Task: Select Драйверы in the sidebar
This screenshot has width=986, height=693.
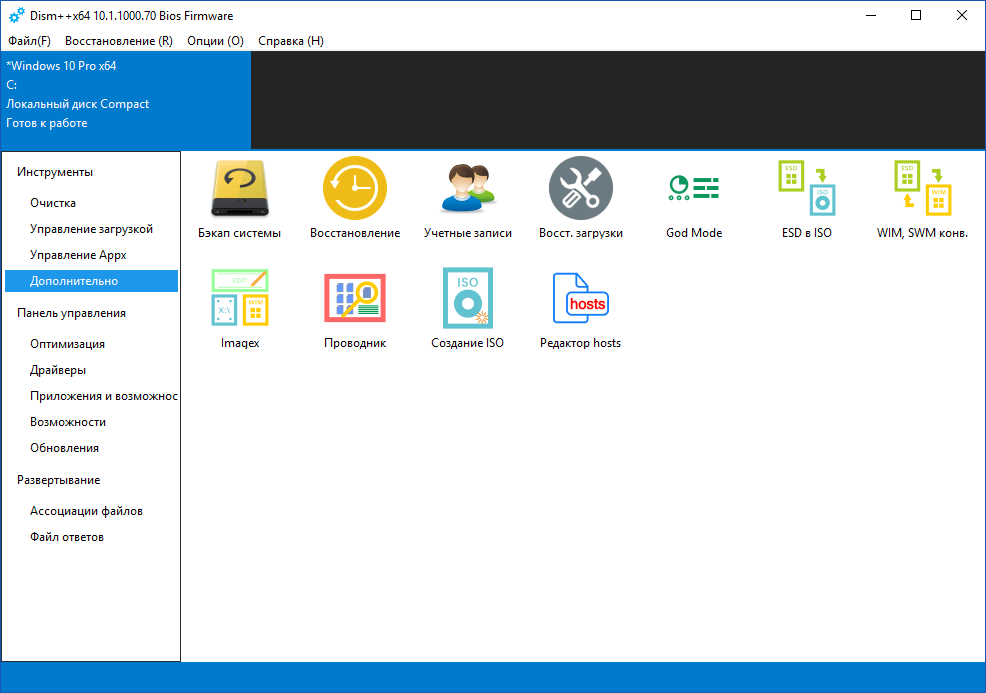Action: 91,370
